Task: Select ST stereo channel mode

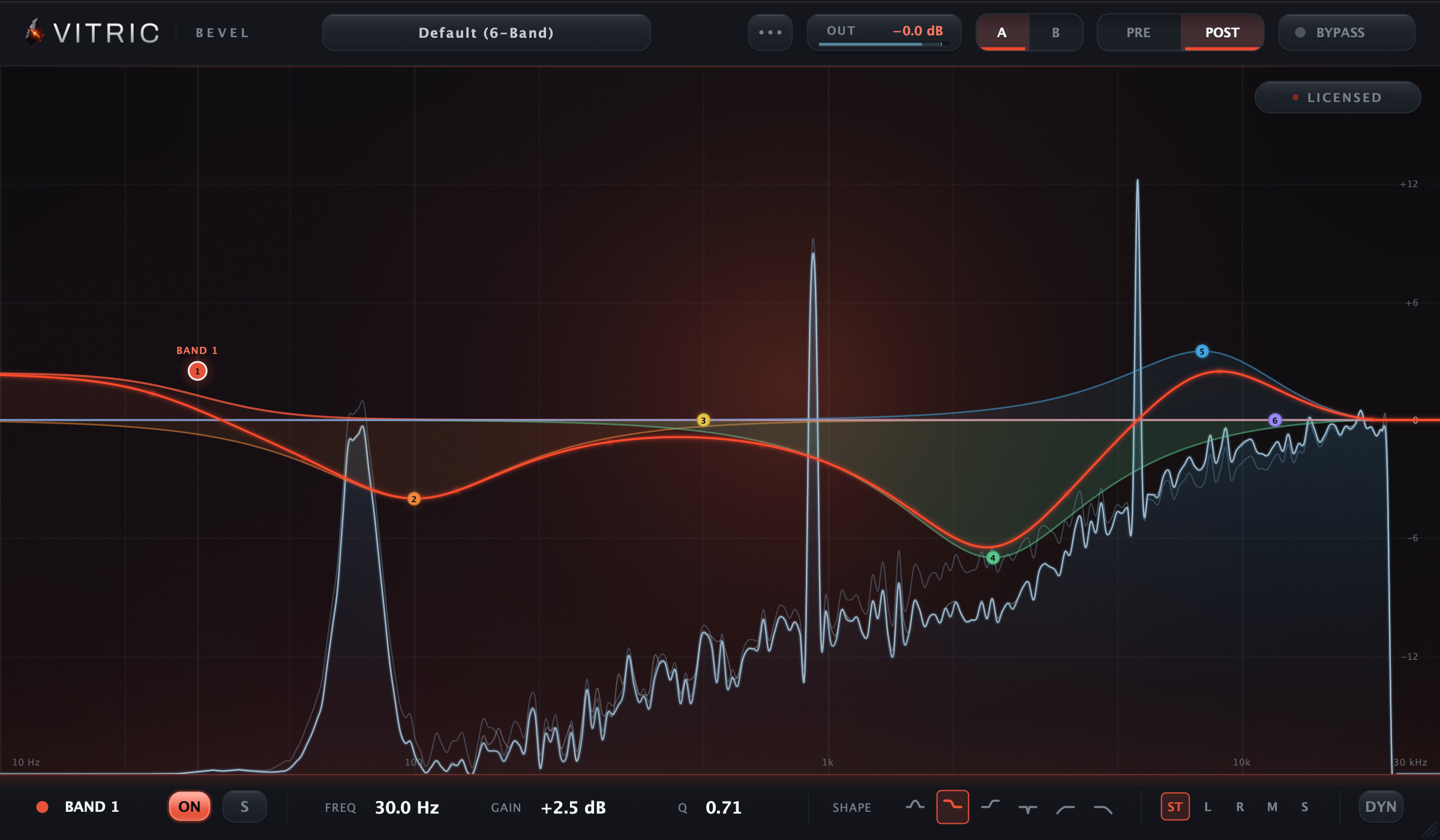Action: (x=1175, y=807)
